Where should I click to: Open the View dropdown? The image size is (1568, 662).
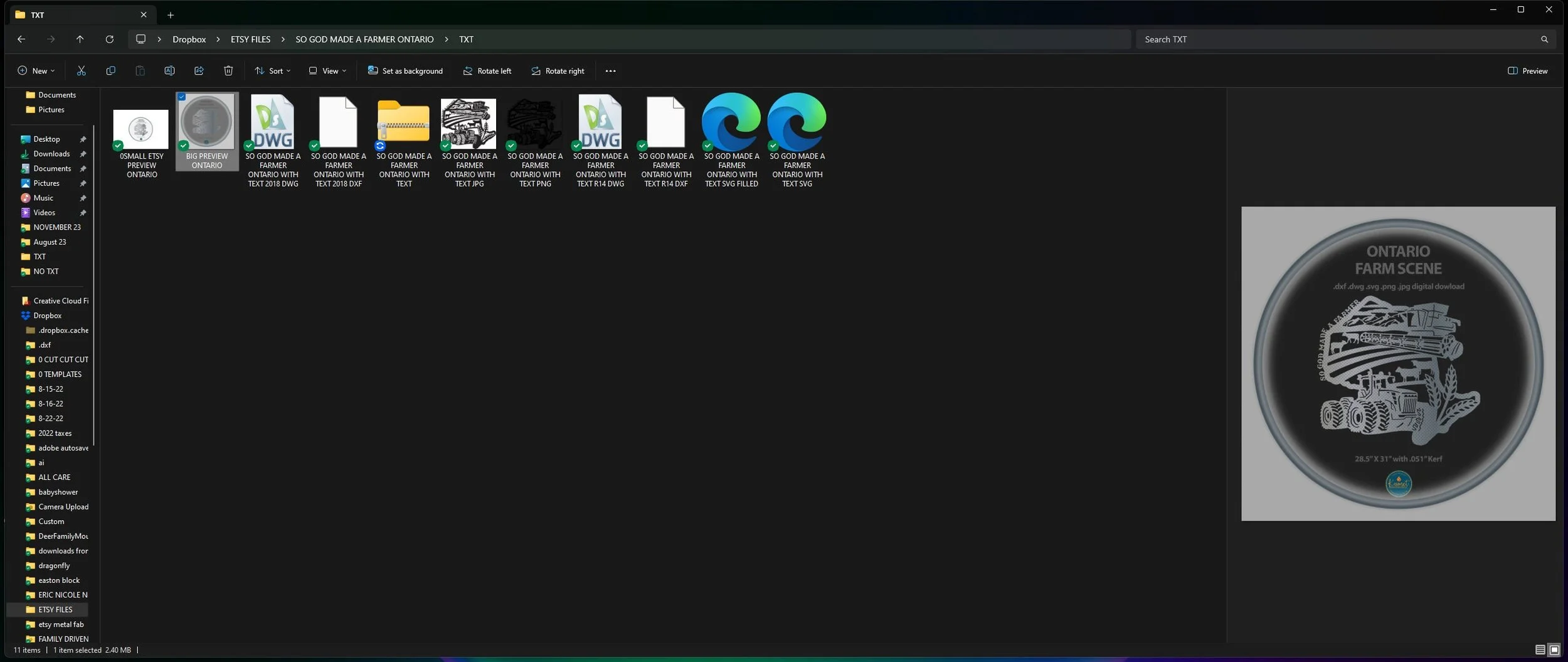click(x=327, y=71)
